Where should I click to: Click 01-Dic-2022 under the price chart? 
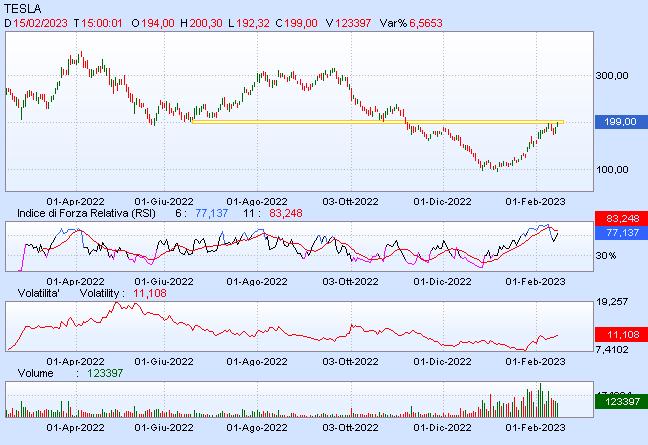click(442, 202)
